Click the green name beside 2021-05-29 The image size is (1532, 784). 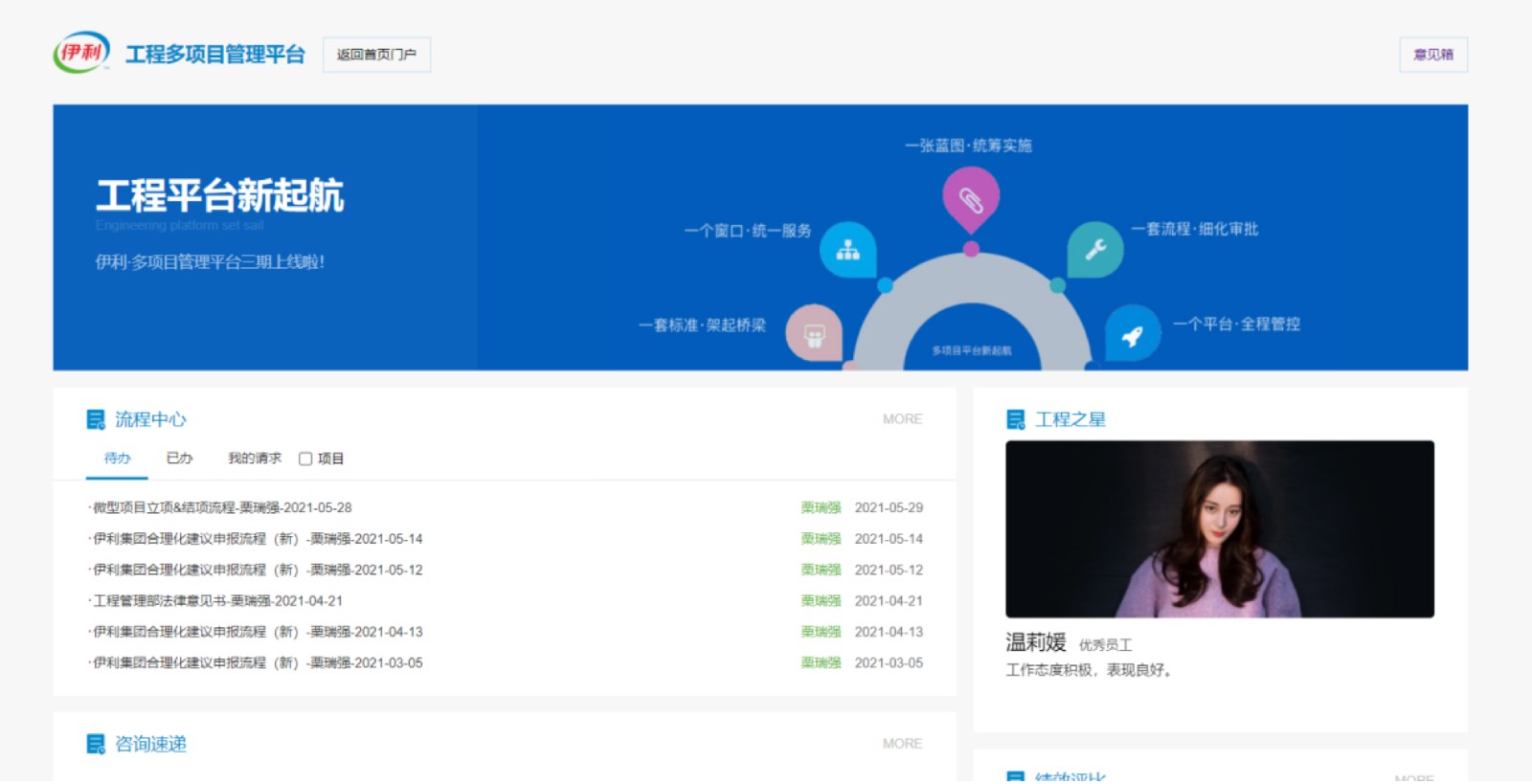[x=821, y=507]
